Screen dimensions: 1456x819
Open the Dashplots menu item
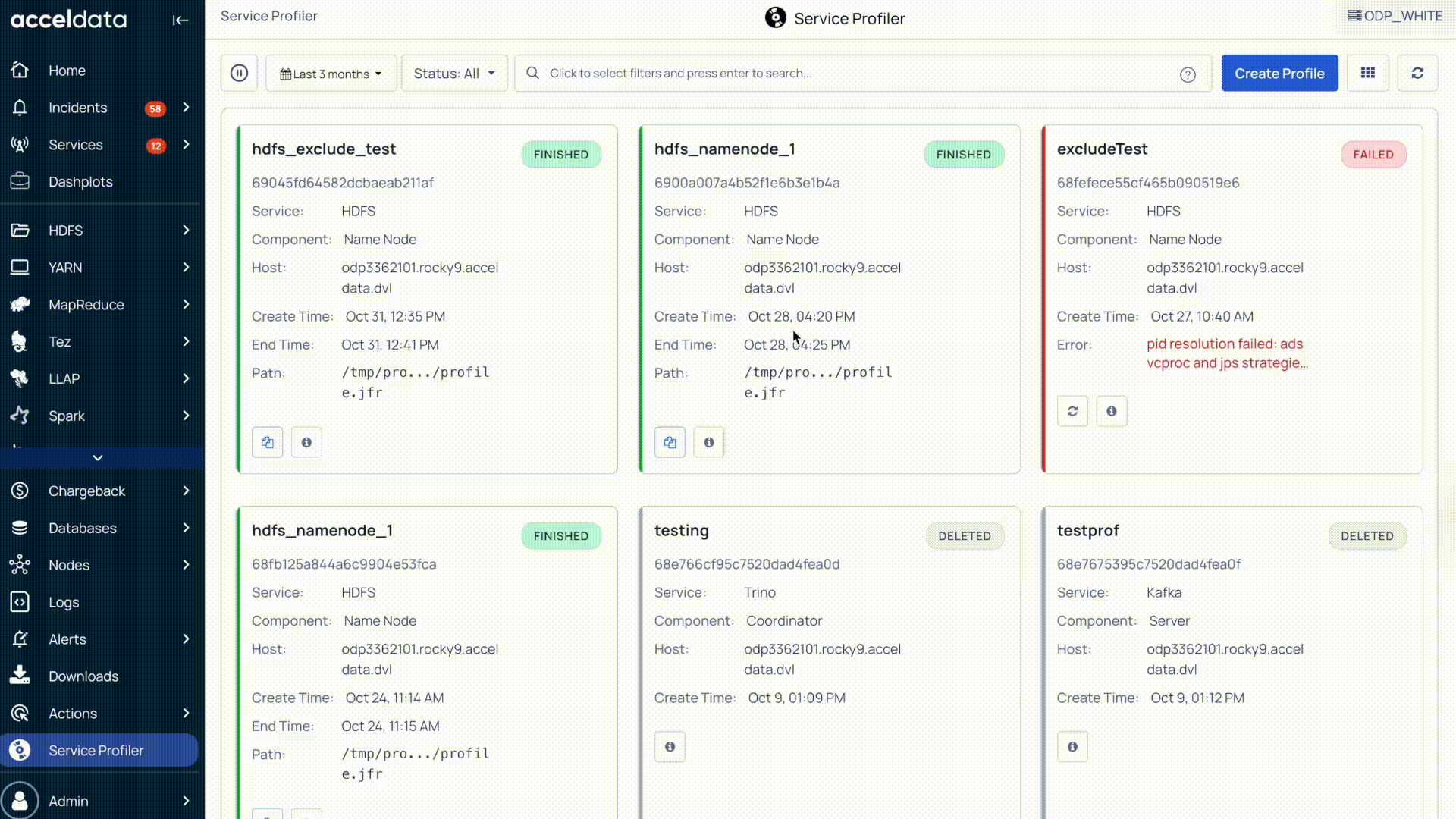coord(80,182)
